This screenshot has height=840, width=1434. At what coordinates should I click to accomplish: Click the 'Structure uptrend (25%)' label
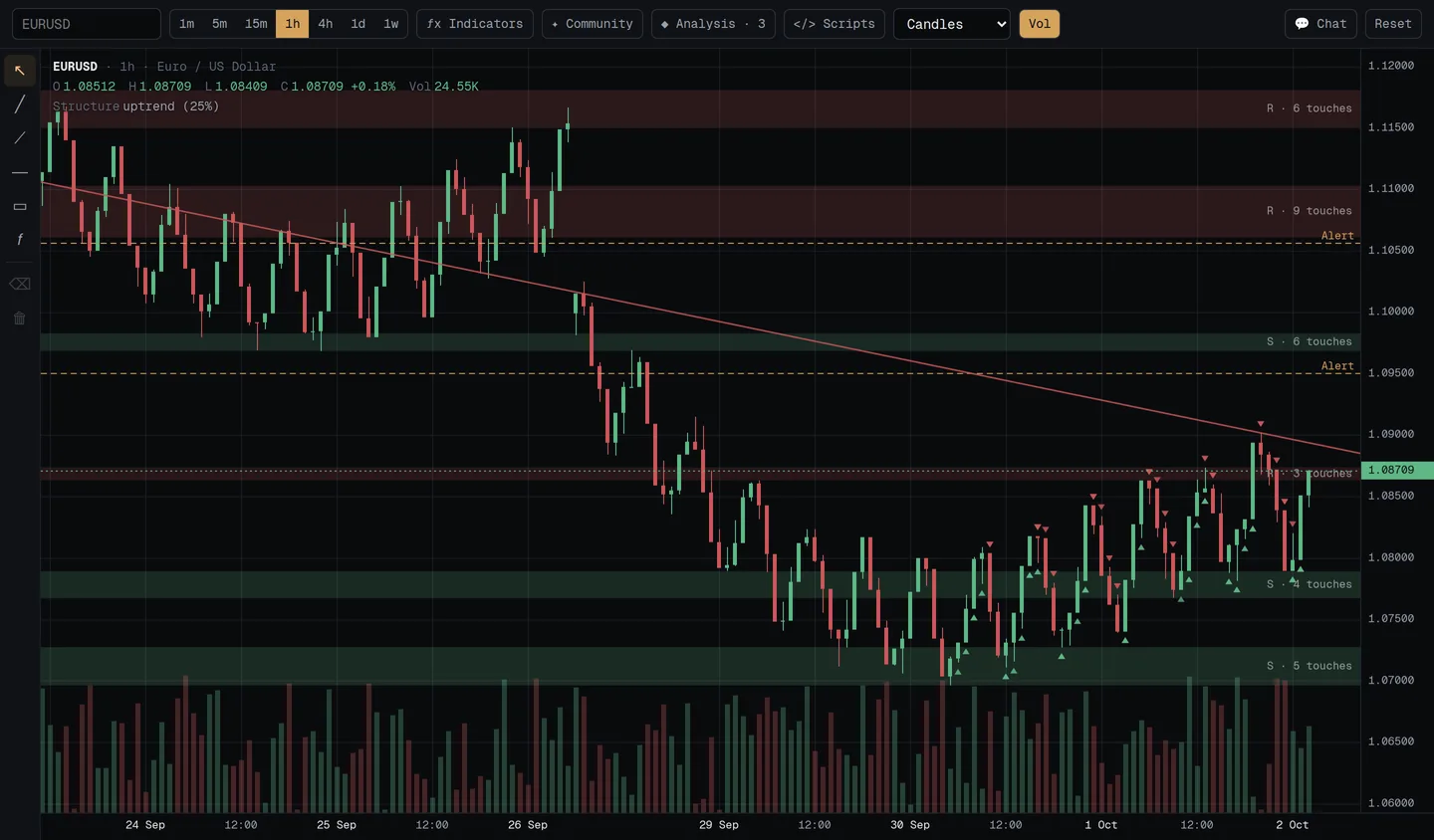click(135, 106)
